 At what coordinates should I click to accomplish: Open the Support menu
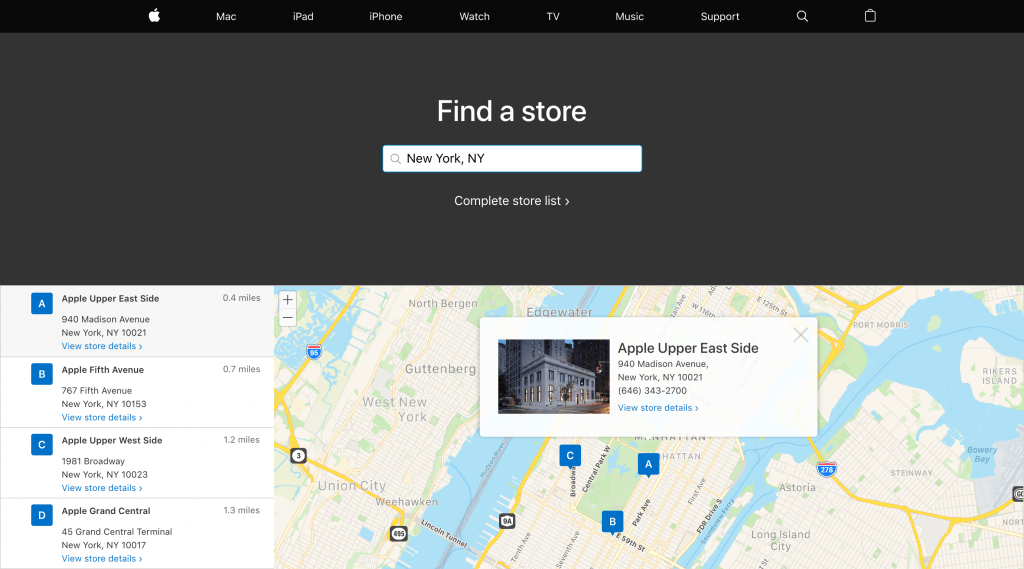click(x=720, y=16)
